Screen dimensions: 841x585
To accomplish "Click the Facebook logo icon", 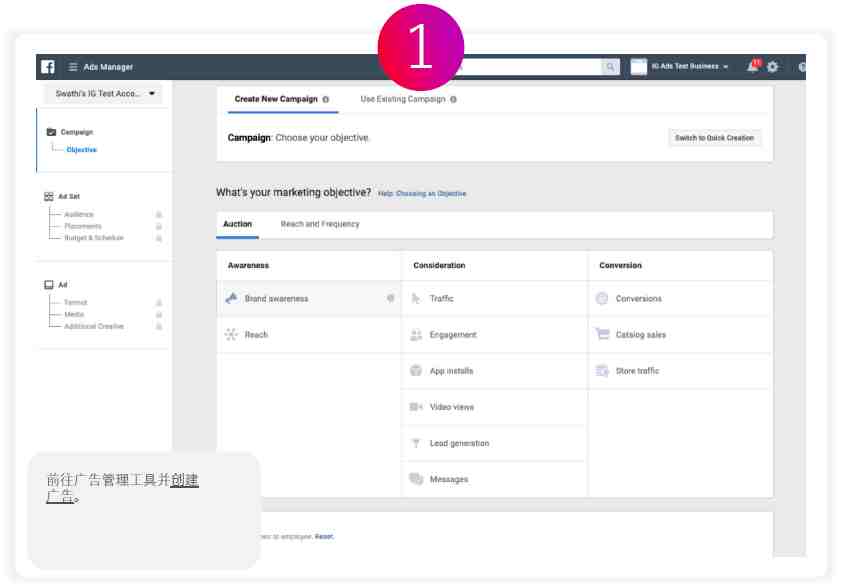I will point(48,66).
